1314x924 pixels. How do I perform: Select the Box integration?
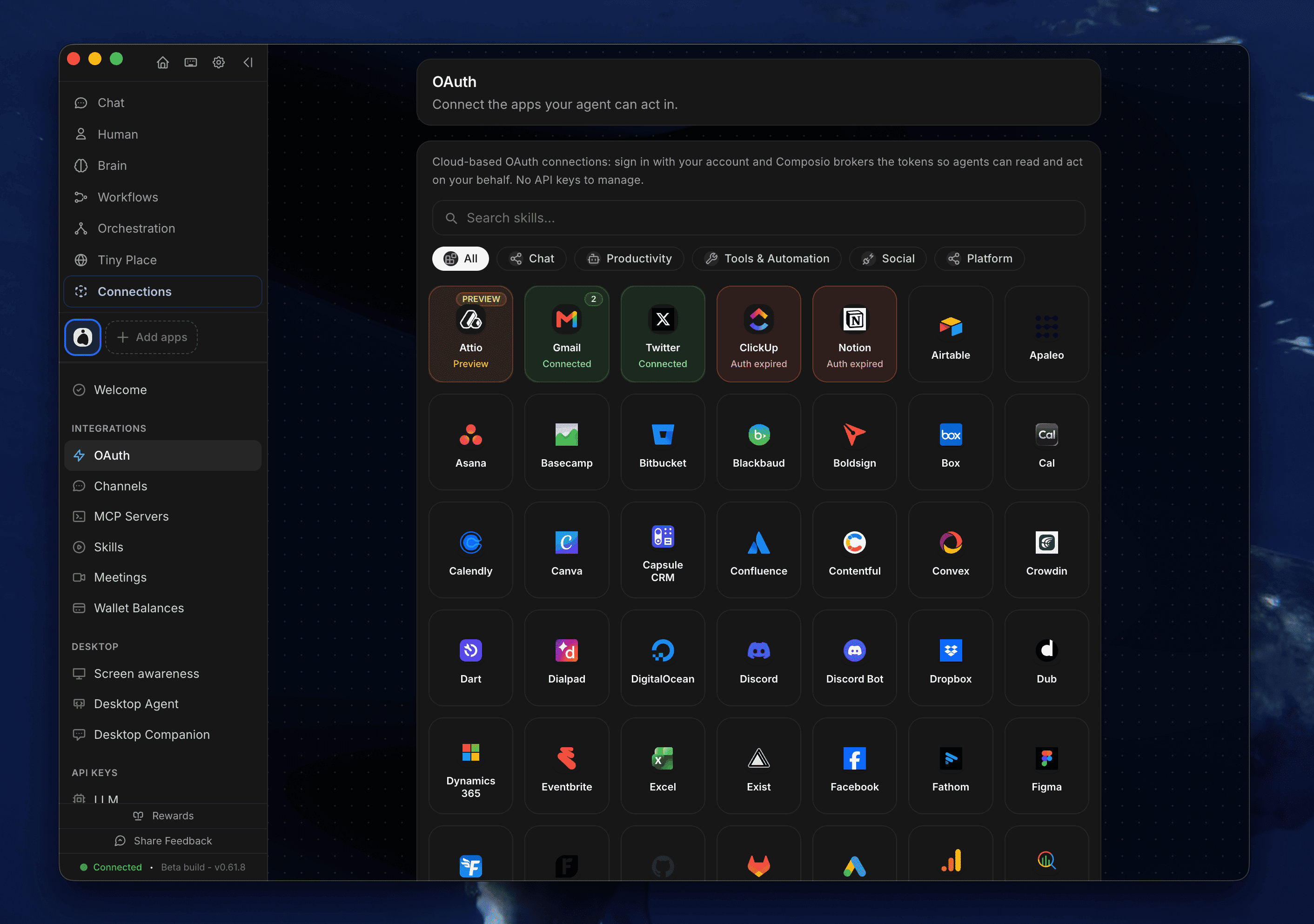pos(951,442)
